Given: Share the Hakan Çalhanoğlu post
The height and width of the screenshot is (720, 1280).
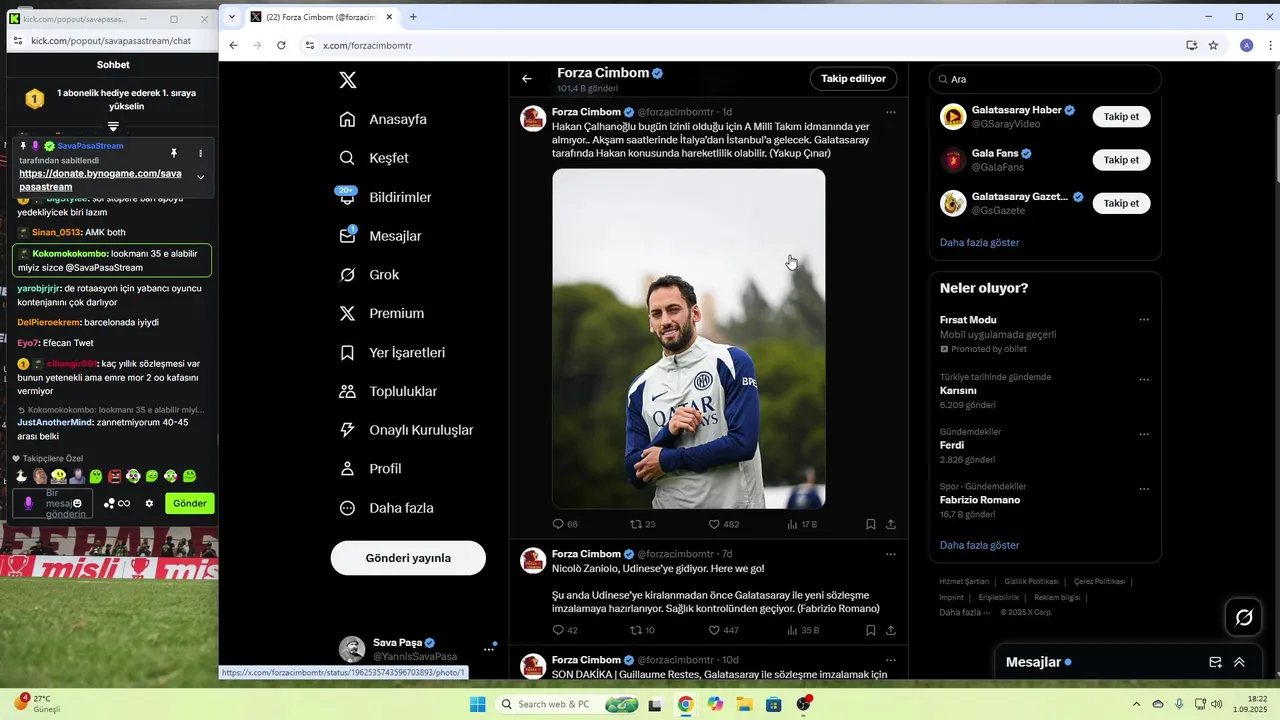Looking at the screenshot, I should pyautogui.click(x=891, y=524).
